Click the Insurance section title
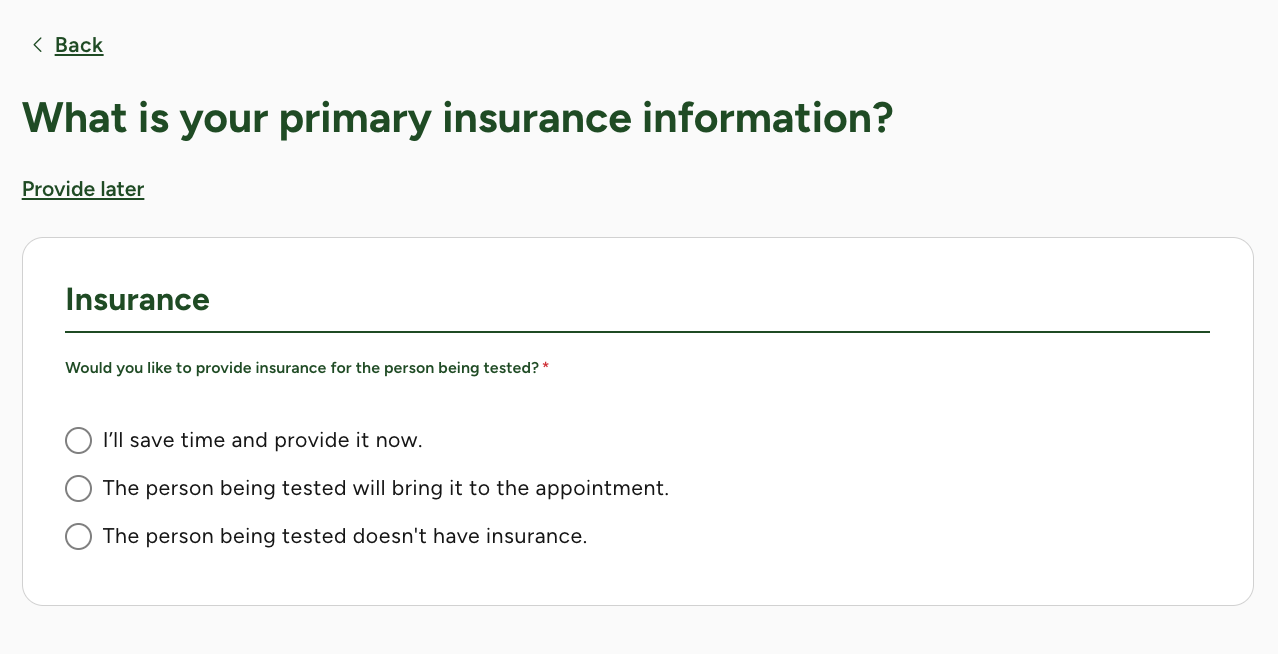This screenshot has height=654, width=1278. 137,299
